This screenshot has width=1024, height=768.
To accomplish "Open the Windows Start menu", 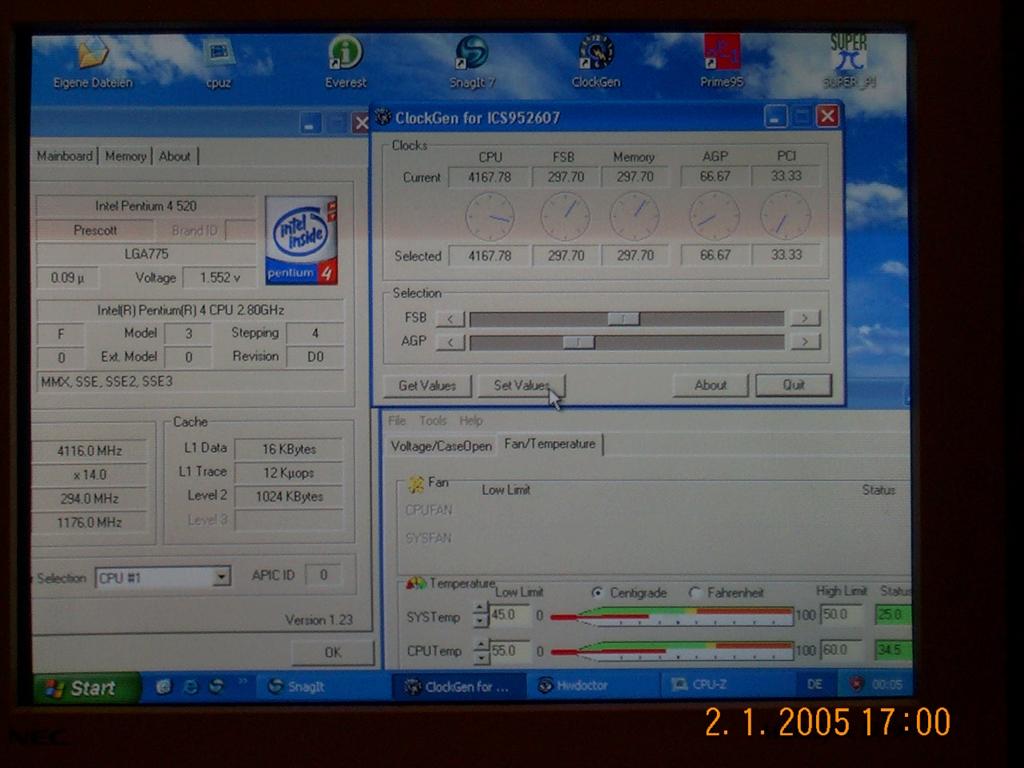I will pos(87,688).
